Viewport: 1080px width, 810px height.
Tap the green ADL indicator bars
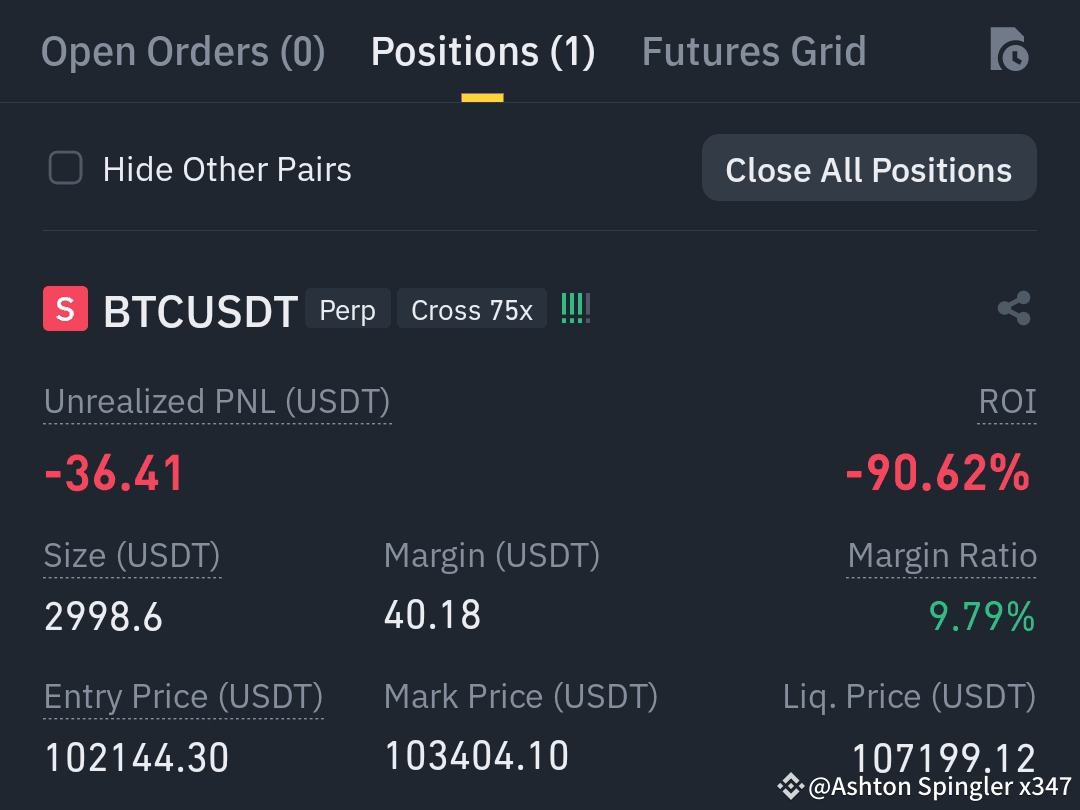click(576, 309)
